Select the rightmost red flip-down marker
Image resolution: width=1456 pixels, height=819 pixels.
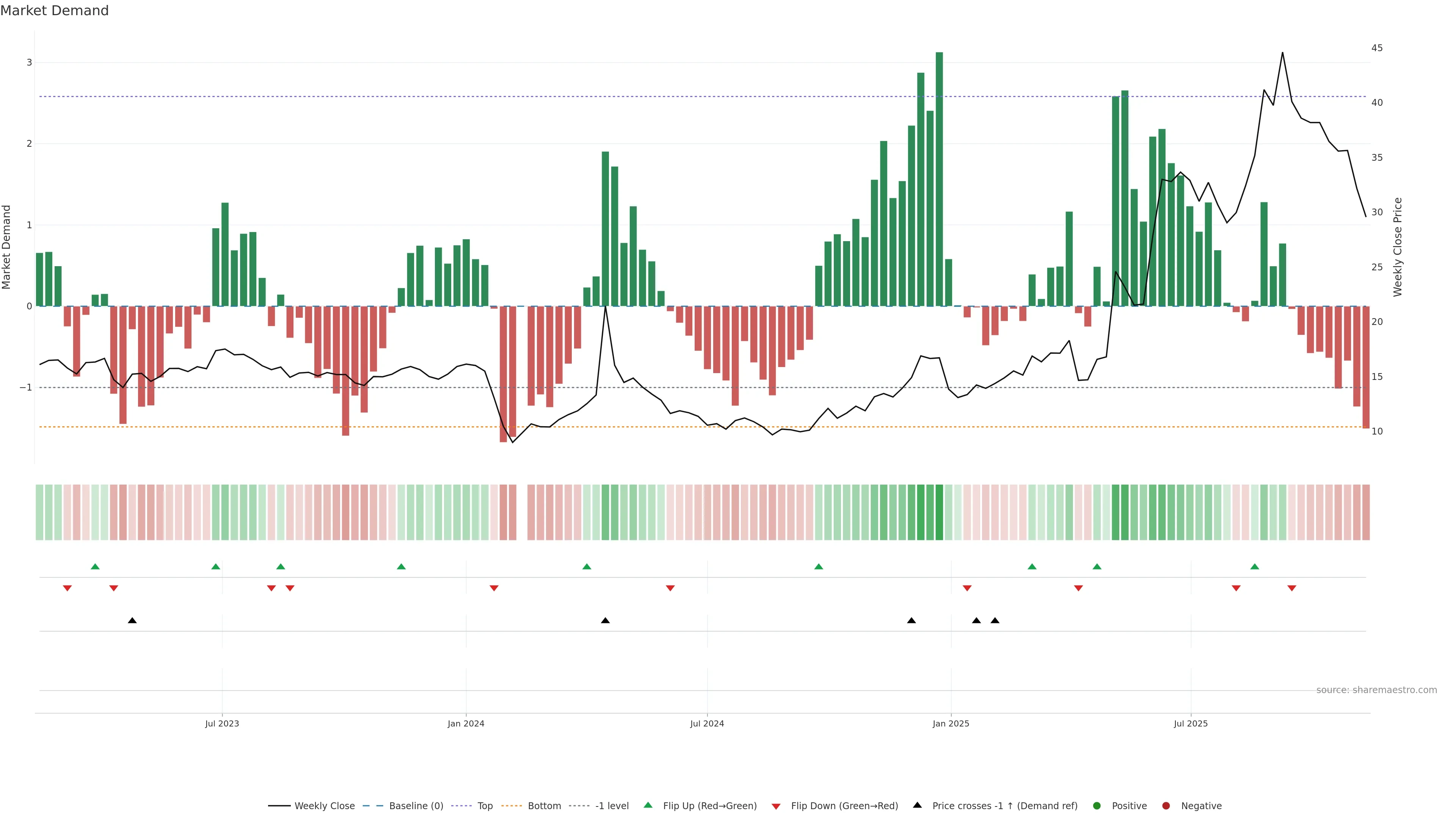coord(1291,588)
